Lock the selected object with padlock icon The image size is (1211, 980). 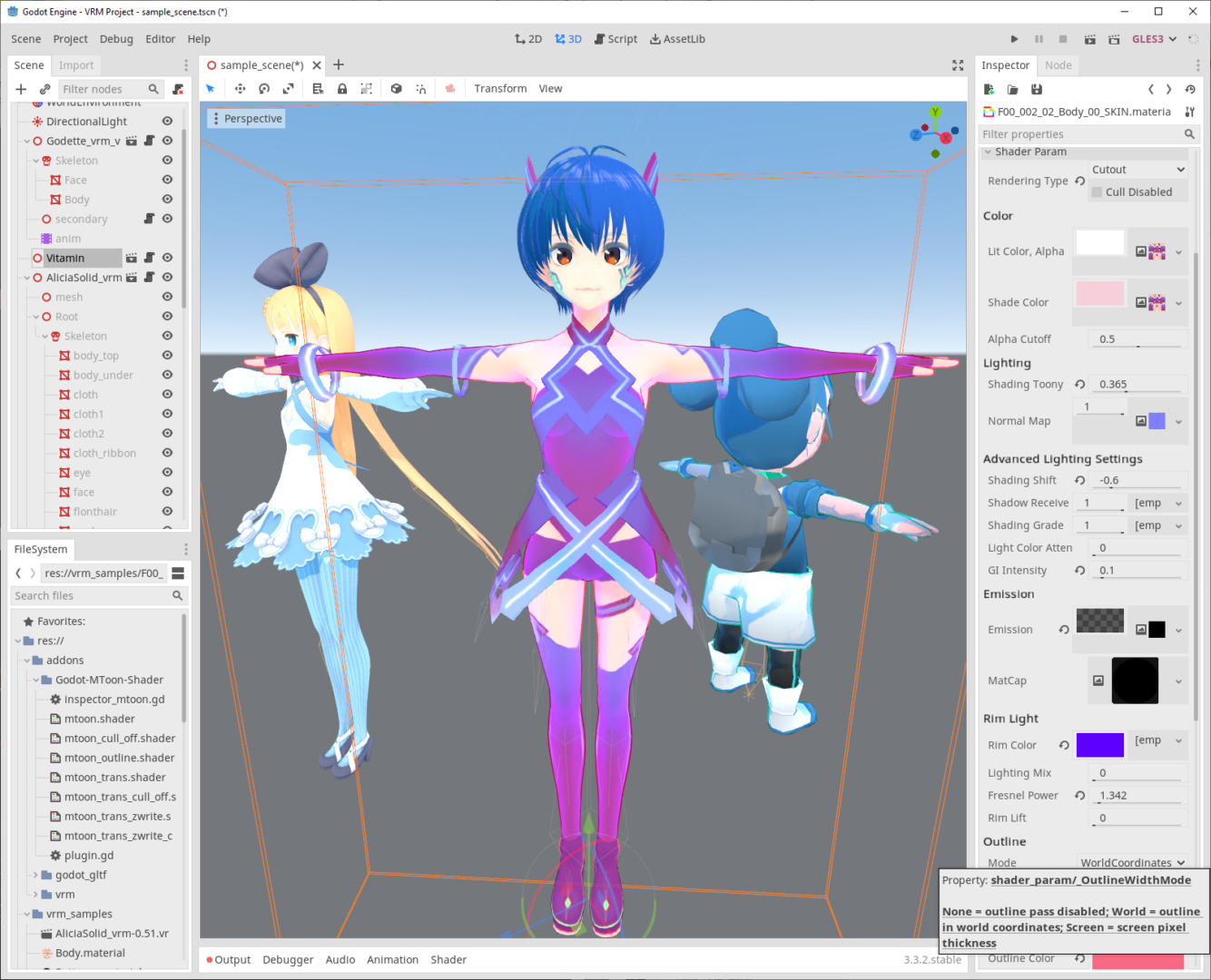tap(342, 89)
